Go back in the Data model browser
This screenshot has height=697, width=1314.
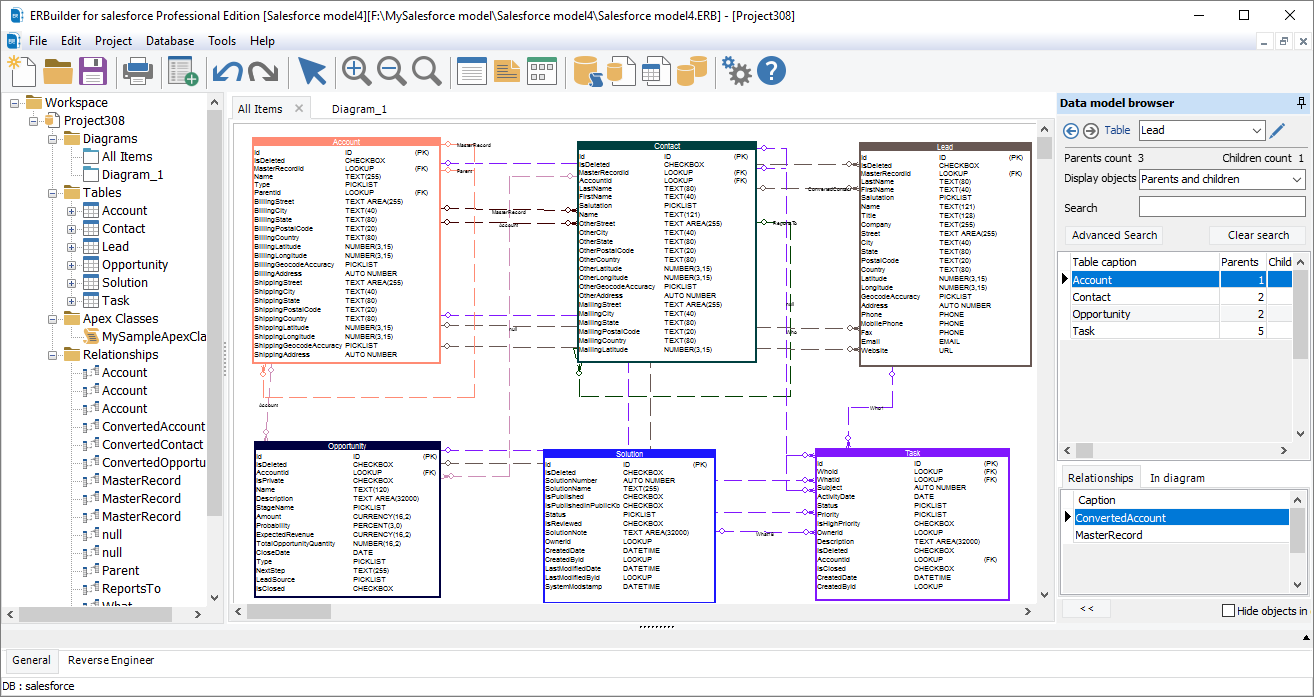point(1071,131)
